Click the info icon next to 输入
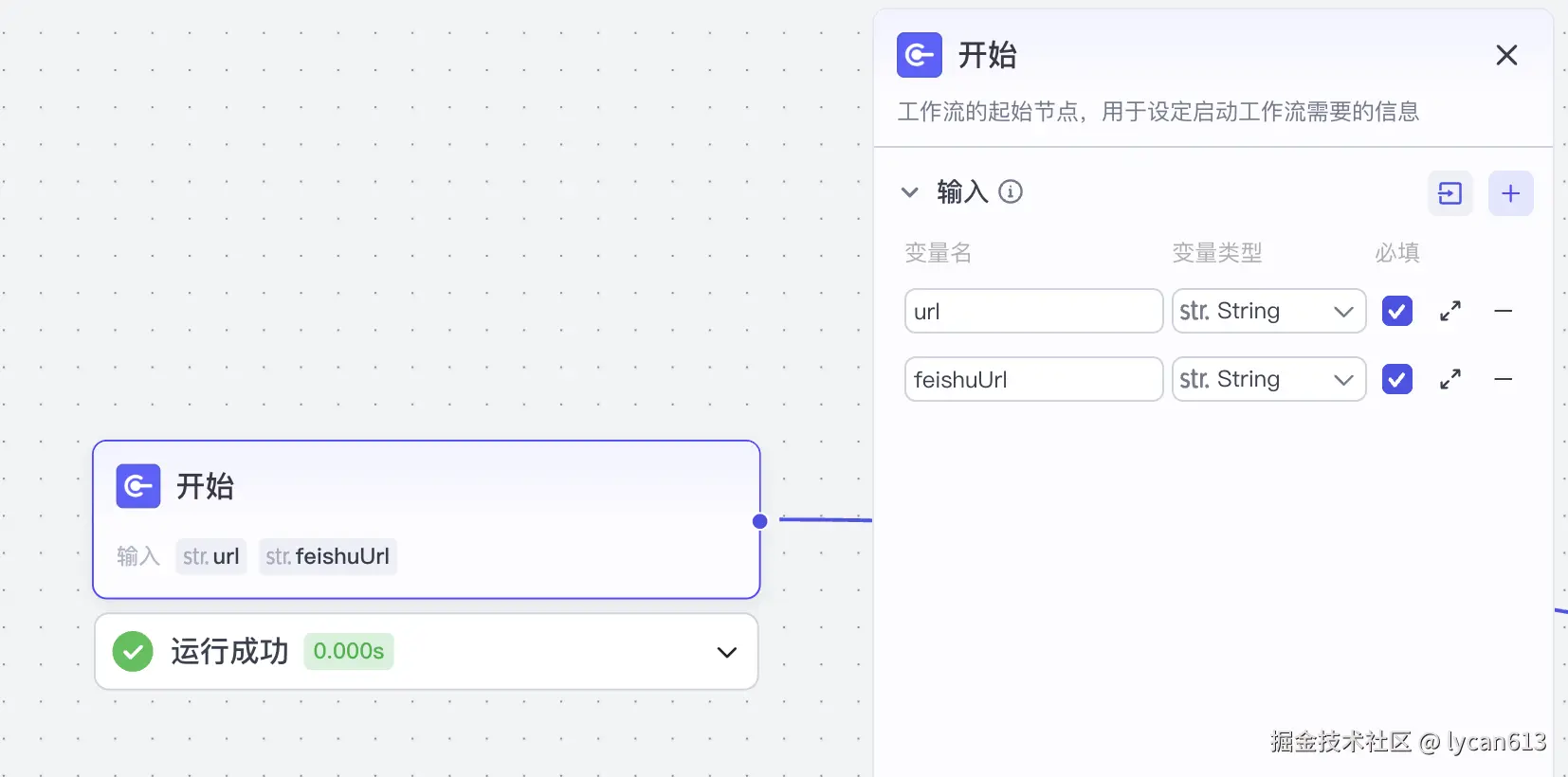Viewport: 1568px width, 777px height. click(1011, 192)
